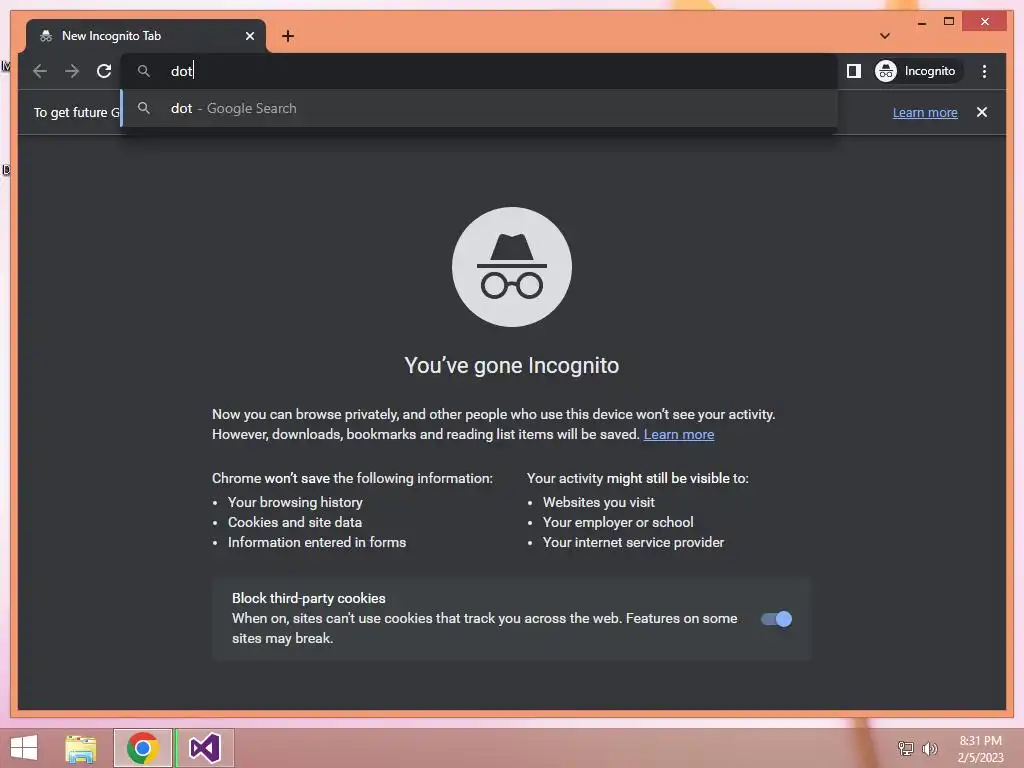Open Chrome's three-dot menu
This screenshot has height=768, width=1024.
[984, 71]
